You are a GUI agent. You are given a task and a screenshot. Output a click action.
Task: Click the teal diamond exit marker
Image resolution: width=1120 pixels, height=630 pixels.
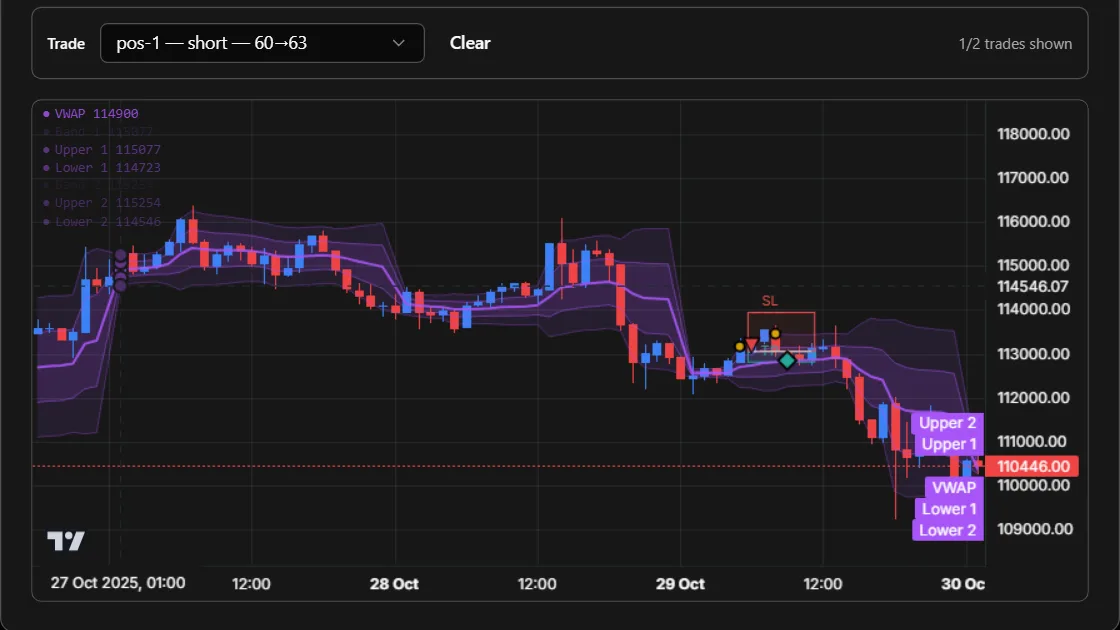click(787, 361)
